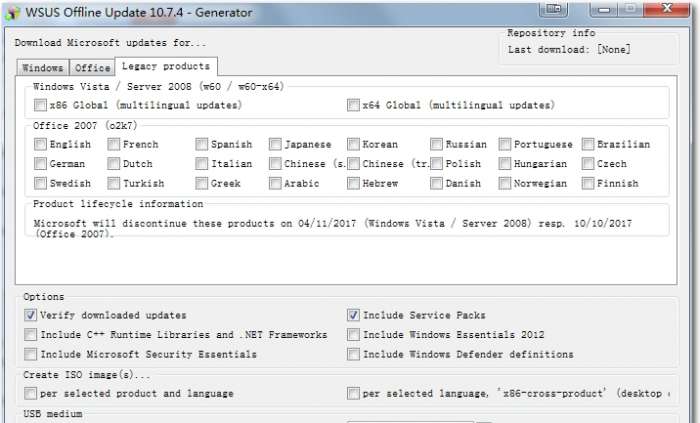Screen dimensions: 700x423
Task: Check the Arabic language checkbox
Action: [275, 183]
